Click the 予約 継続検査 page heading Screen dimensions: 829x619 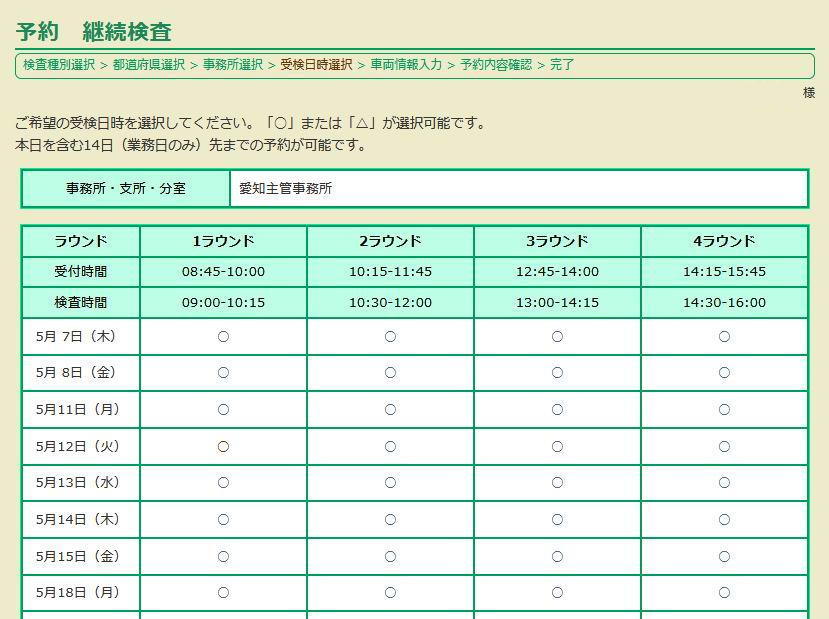point(94,32)
